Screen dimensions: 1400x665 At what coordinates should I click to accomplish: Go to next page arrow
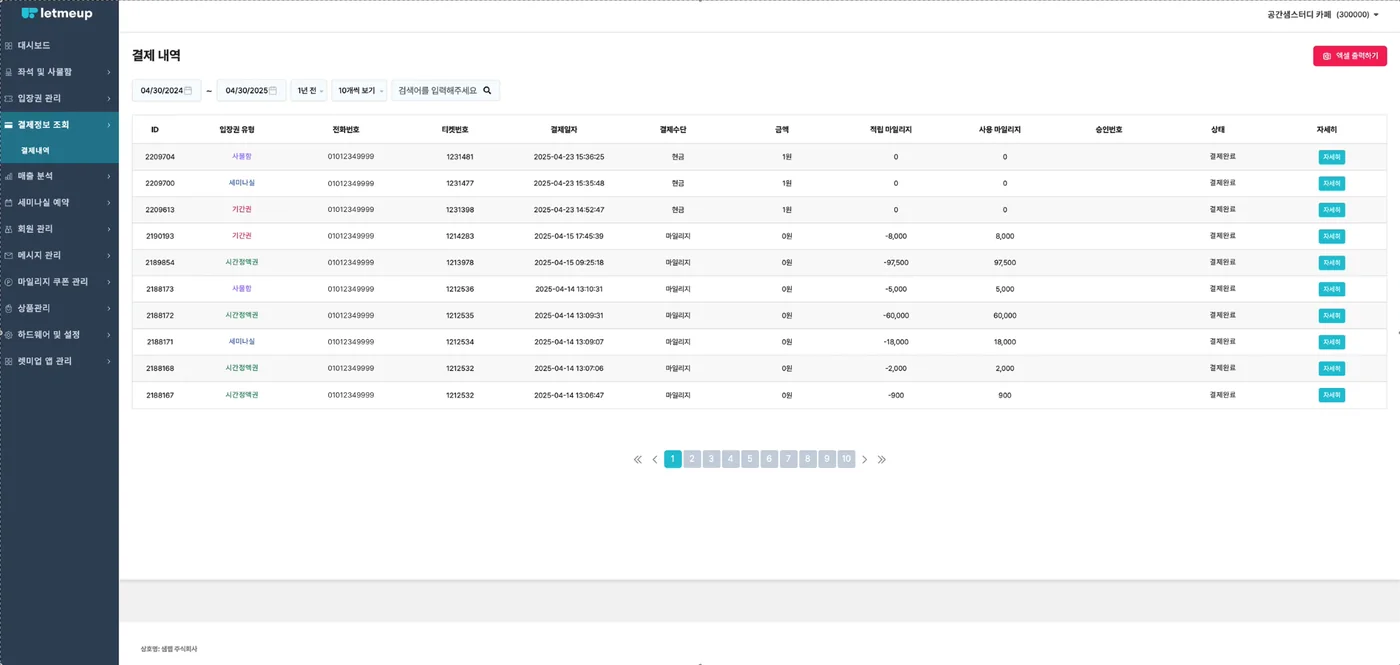865,459
